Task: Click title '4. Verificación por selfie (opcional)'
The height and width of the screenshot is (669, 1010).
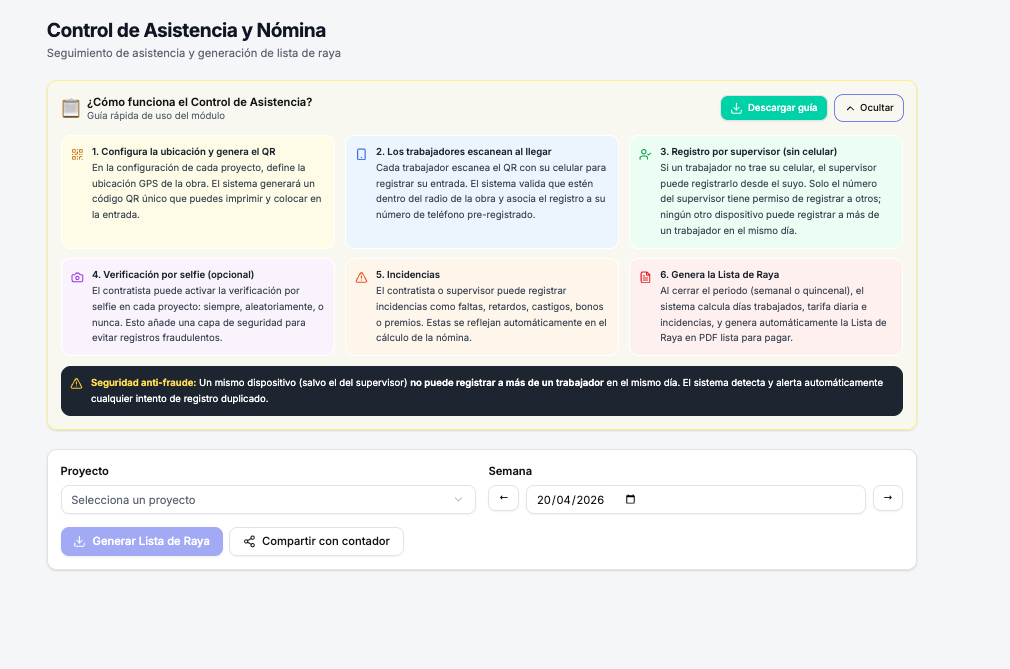Action: [x=173, y=275]
